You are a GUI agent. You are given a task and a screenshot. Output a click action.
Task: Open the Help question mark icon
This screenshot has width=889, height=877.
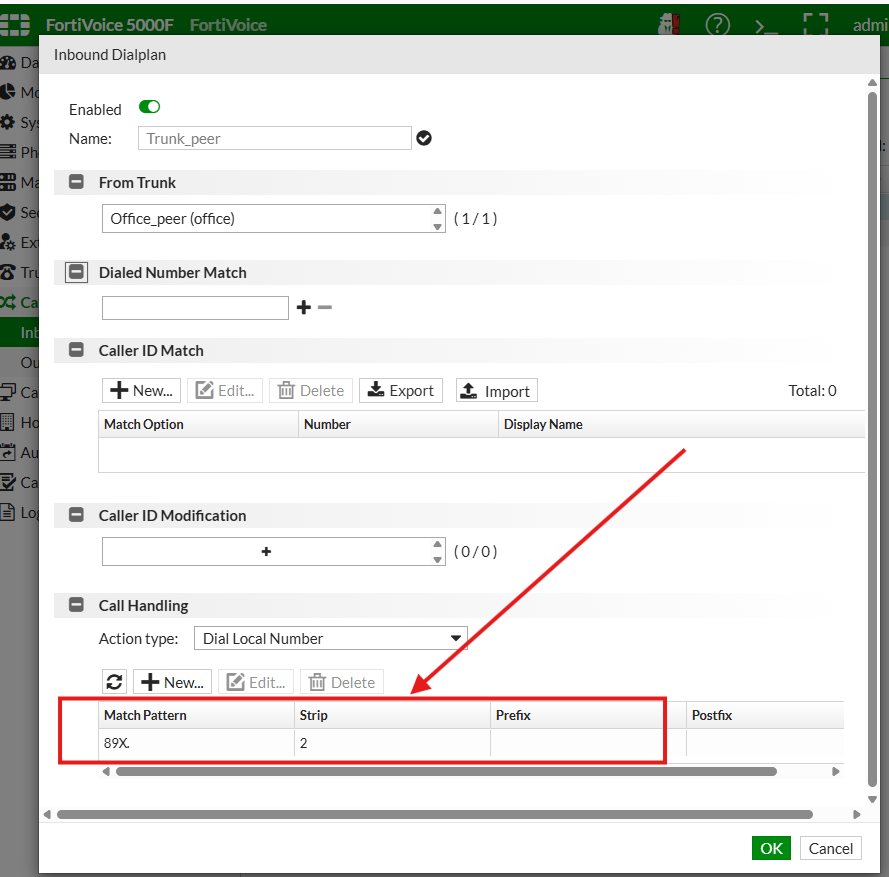click(717, 25)
